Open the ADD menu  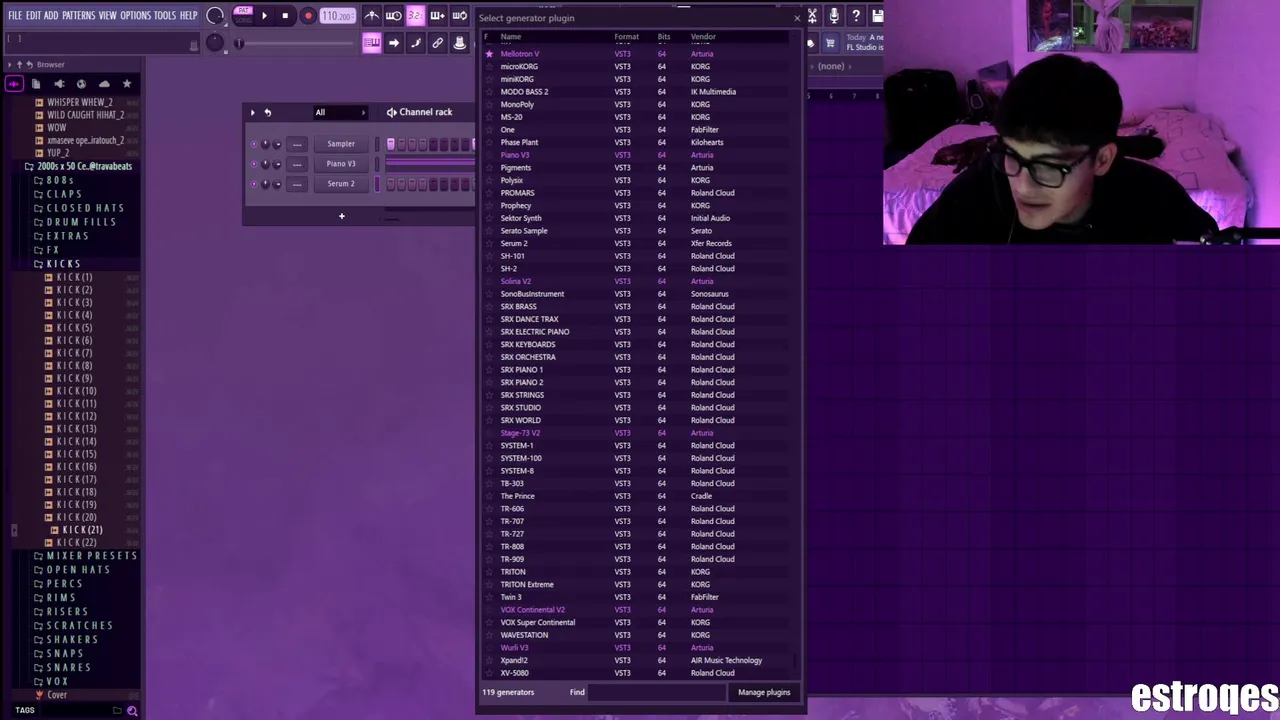(51, 16)
